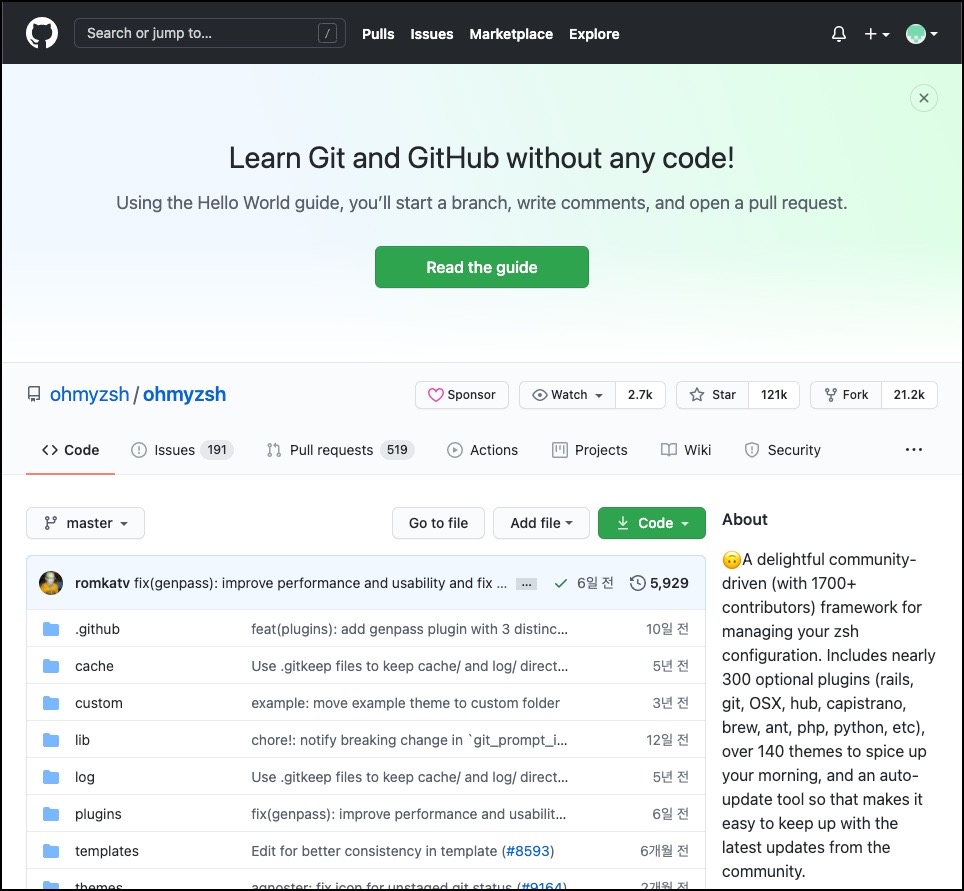
Task: Open the example theme custom folder commit
Action: click(x=405, y=703)
